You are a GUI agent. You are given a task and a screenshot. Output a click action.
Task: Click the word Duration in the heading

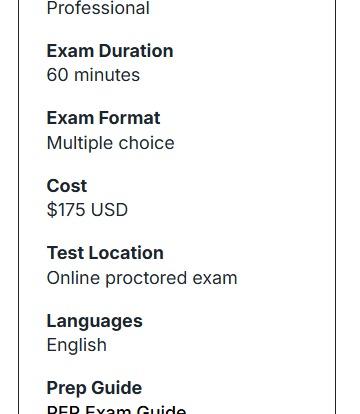[x=136, y=51]
